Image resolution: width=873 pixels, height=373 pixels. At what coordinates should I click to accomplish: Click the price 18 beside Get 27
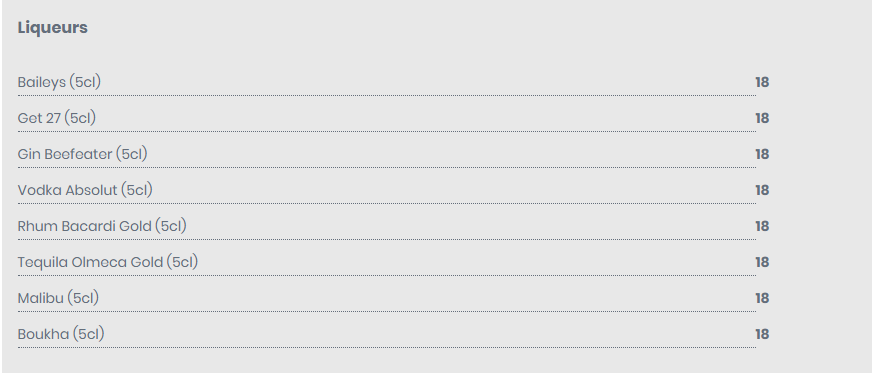pyautogui.click(x=762, y=118)
